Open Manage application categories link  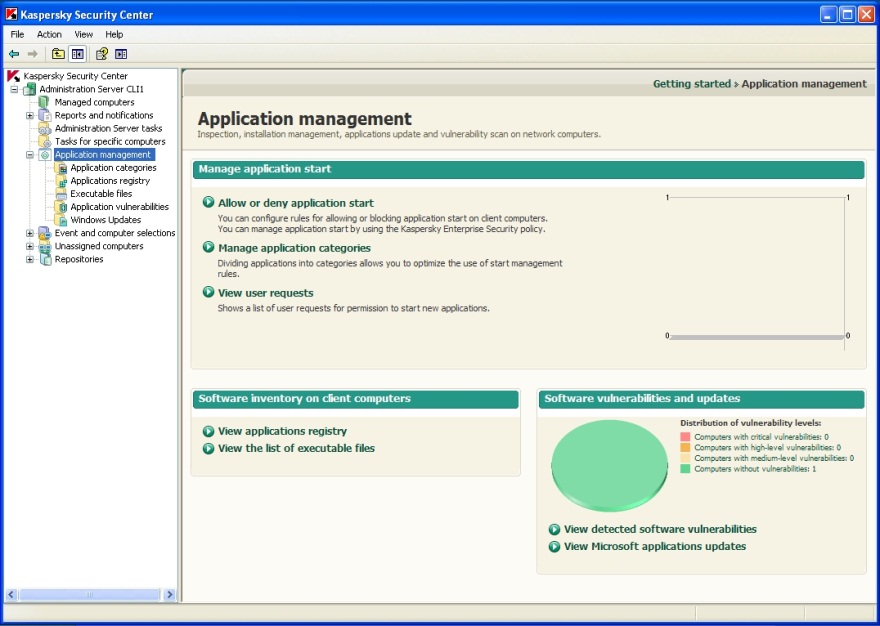(x=294, y=248)
